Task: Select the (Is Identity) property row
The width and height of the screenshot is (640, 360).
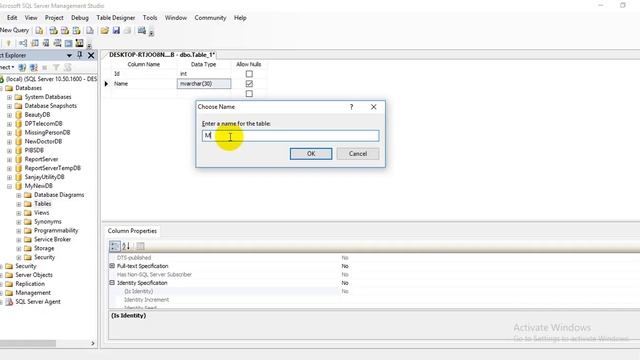Action: (224, 291)
